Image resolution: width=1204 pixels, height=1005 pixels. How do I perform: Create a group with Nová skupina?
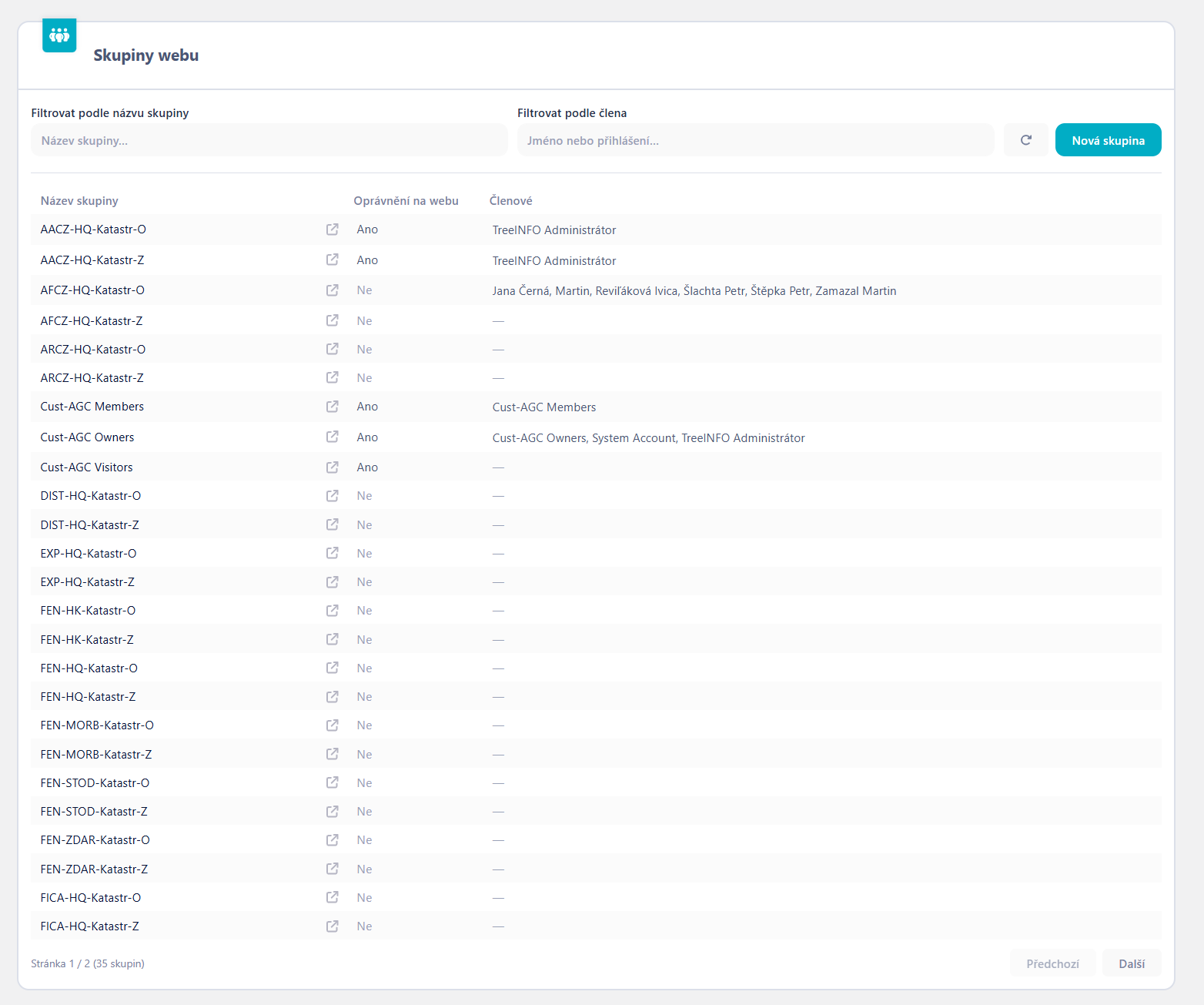[1108, 140]
